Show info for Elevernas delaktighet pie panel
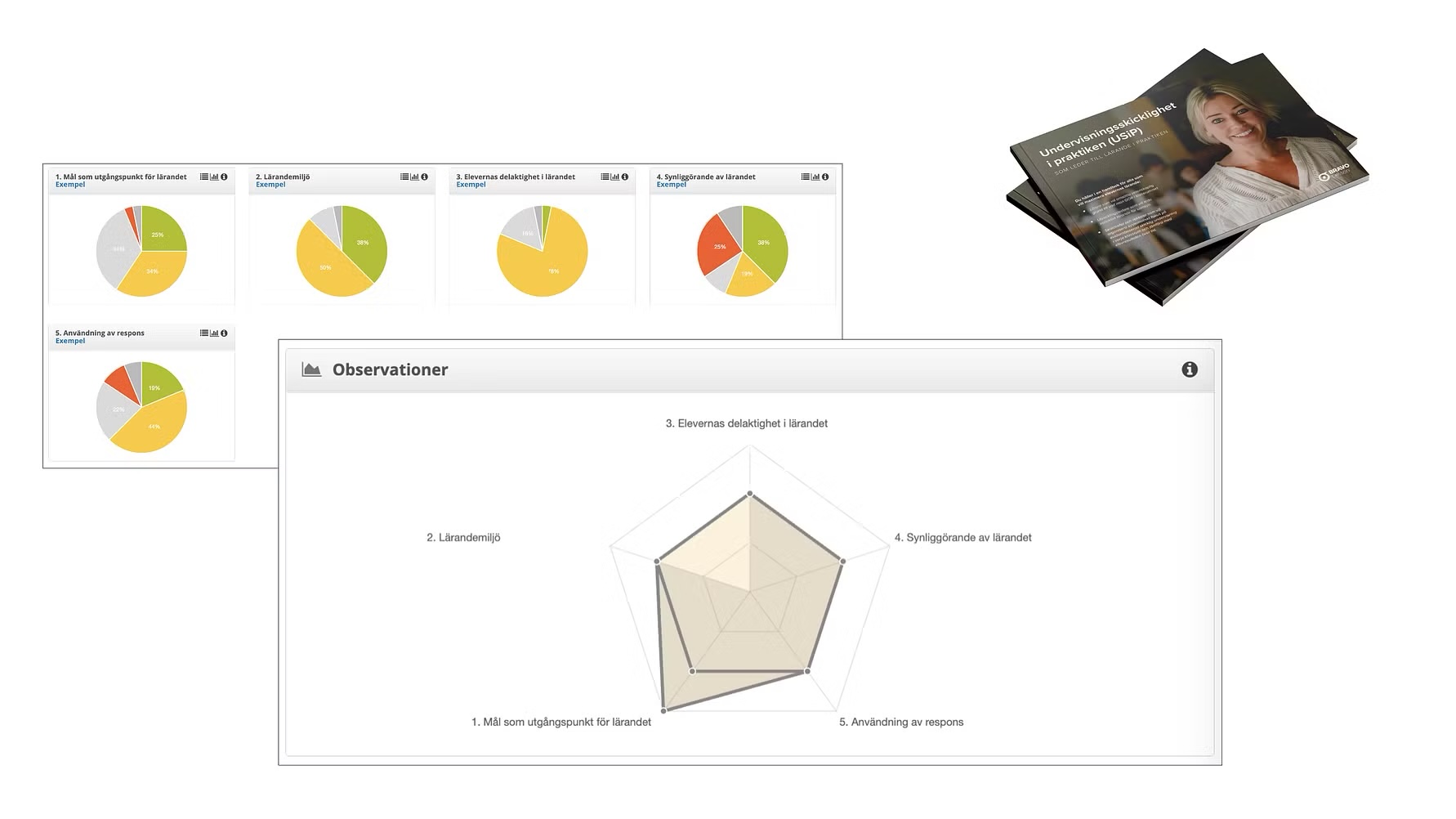The image size is (1456, 819). pyautogui.click(x=625, y=177)
